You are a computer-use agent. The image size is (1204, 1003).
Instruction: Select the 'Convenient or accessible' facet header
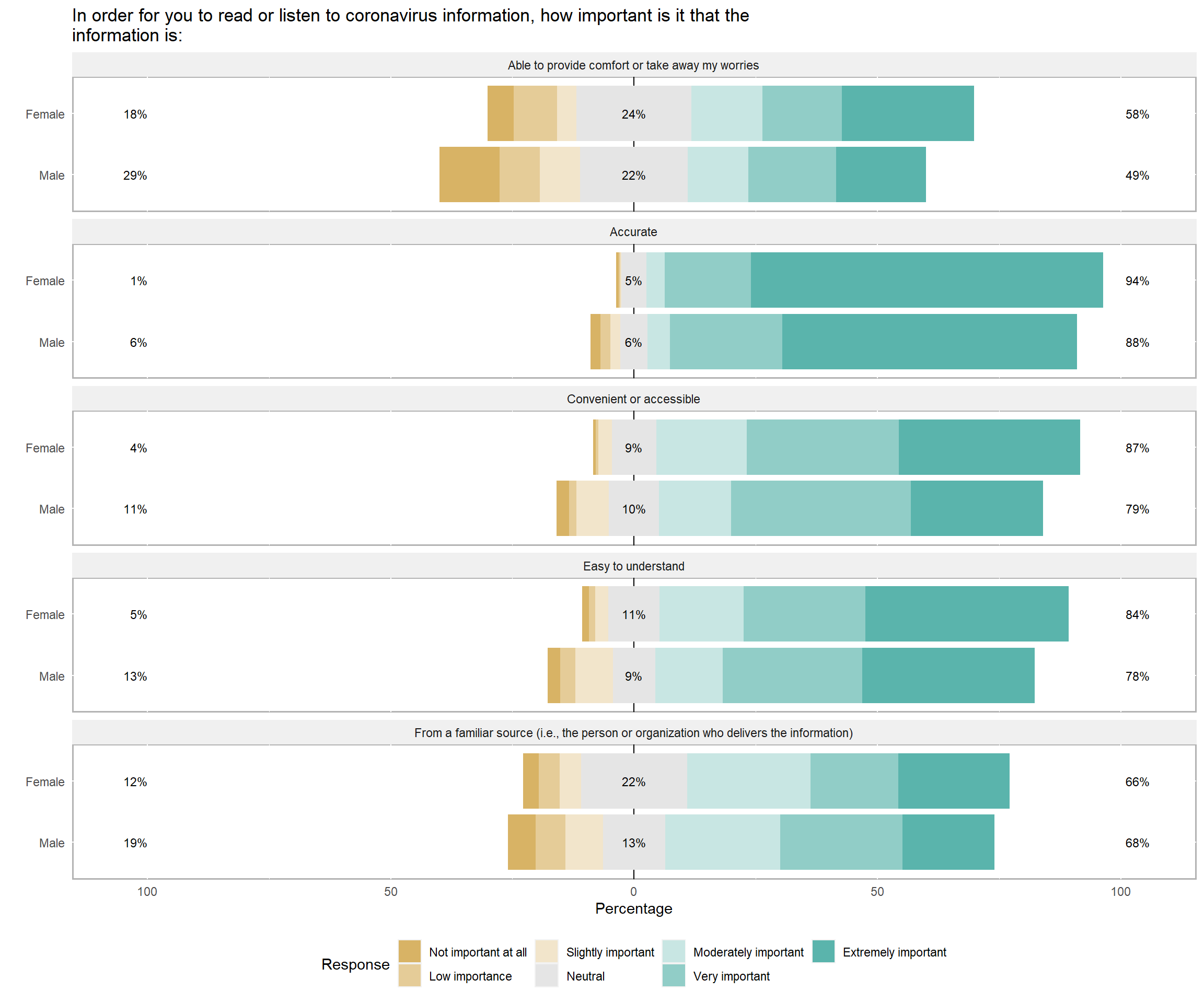click(x=633, y=399)
